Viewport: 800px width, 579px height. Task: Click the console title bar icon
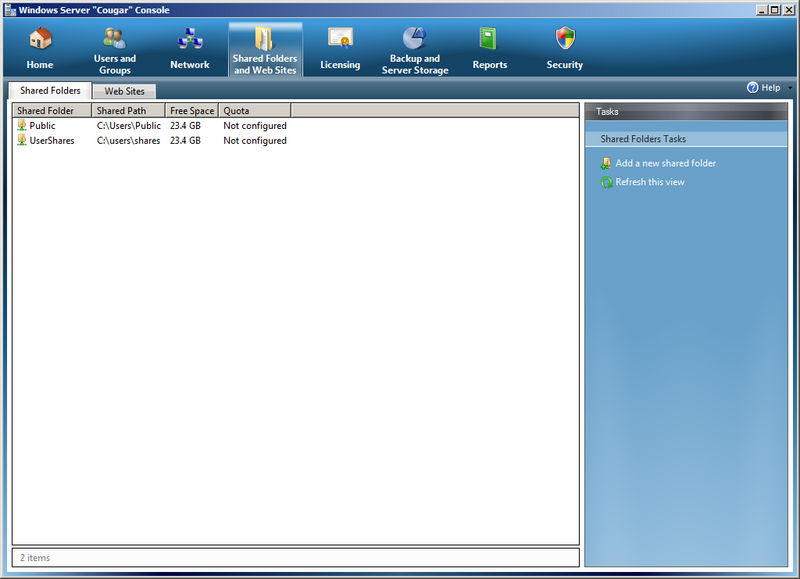(10, 10)
